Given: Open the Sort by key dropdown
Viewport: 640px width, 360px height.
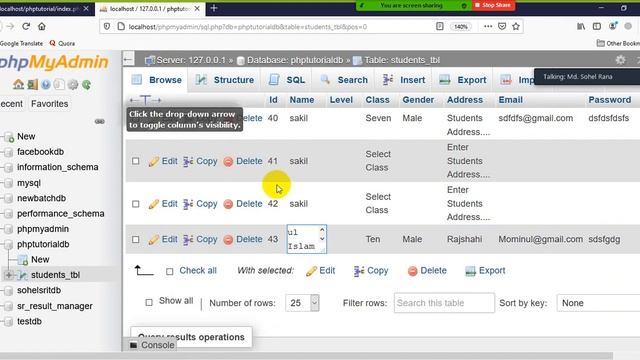Looking at the screenshot, I should (598, 303).
